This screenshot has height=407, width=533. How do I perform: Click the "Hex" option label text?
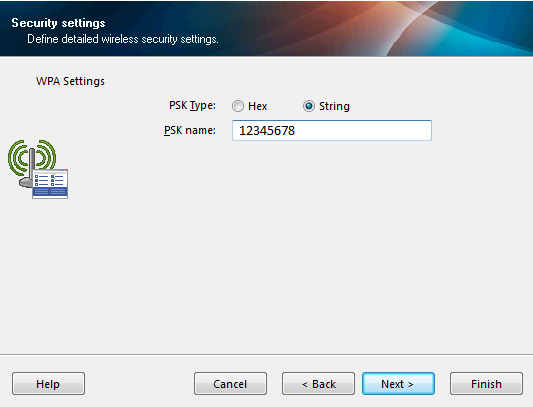pos(258,106)
